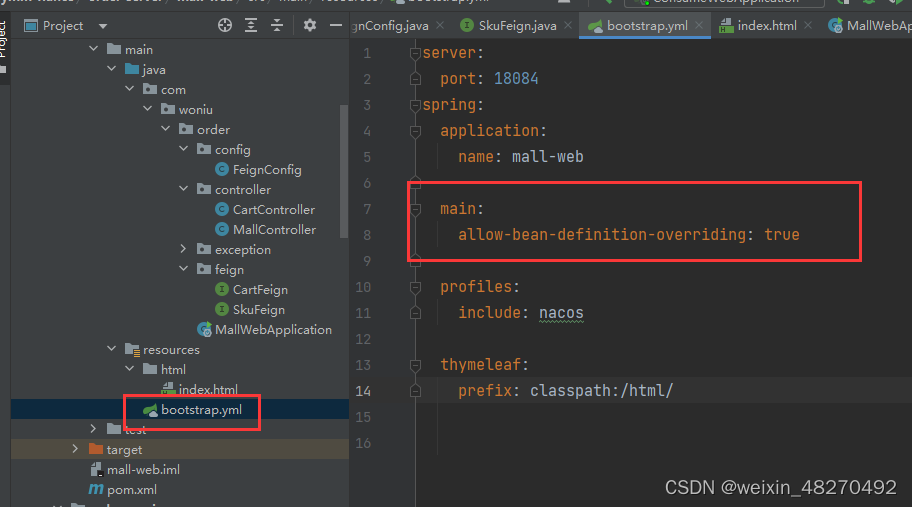
Task: Collapse the java folder
Action: point(112,69)
